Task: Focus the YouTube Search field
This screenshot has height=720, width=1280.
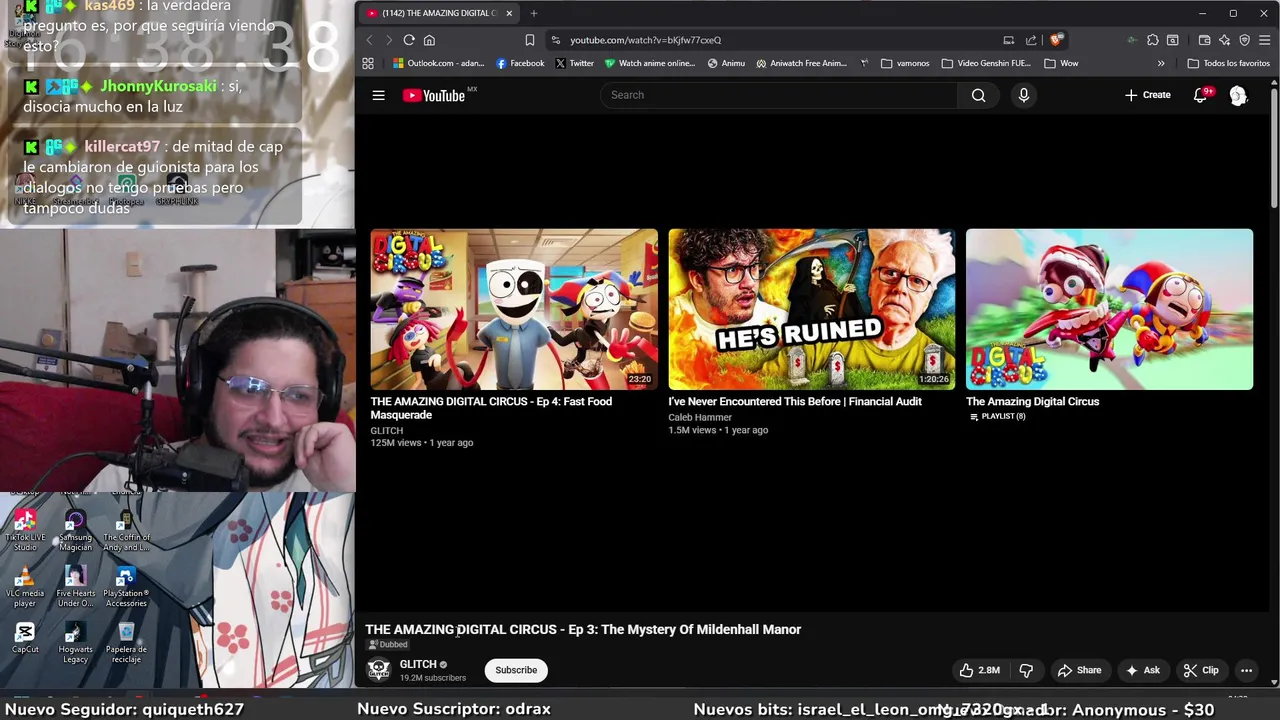Action: pos(780,95)
